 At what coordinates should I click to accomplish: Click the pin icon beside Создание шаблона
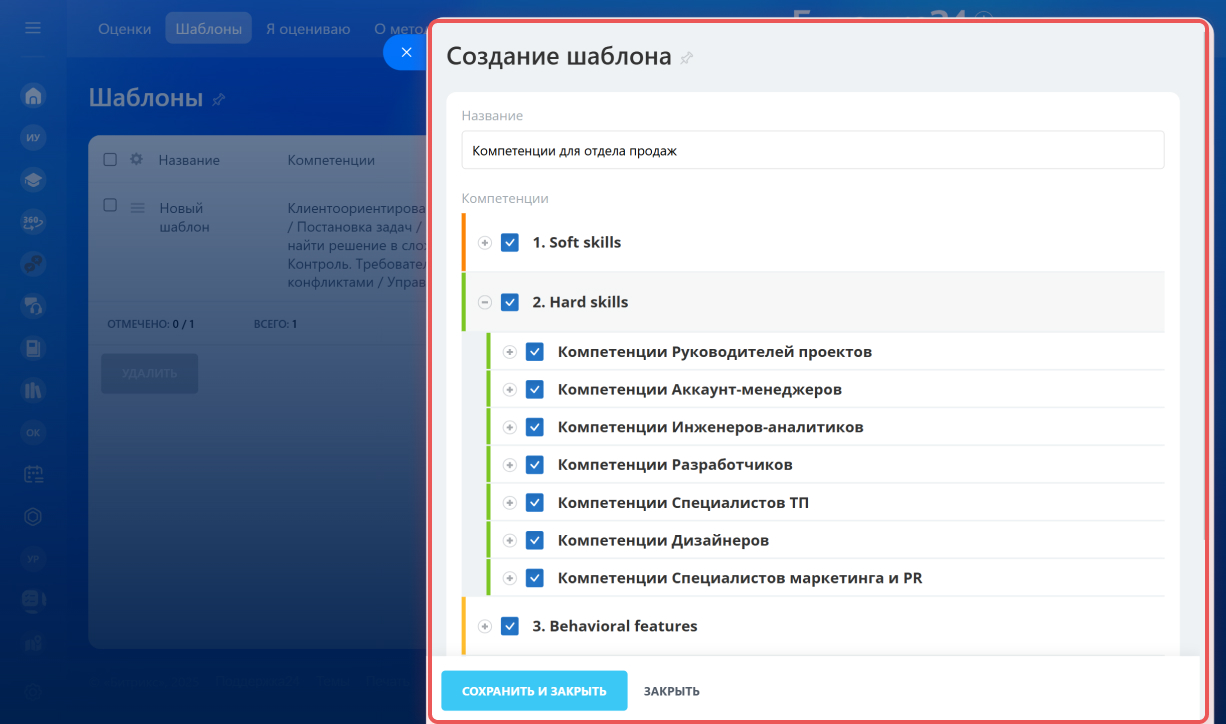(686, 58)
